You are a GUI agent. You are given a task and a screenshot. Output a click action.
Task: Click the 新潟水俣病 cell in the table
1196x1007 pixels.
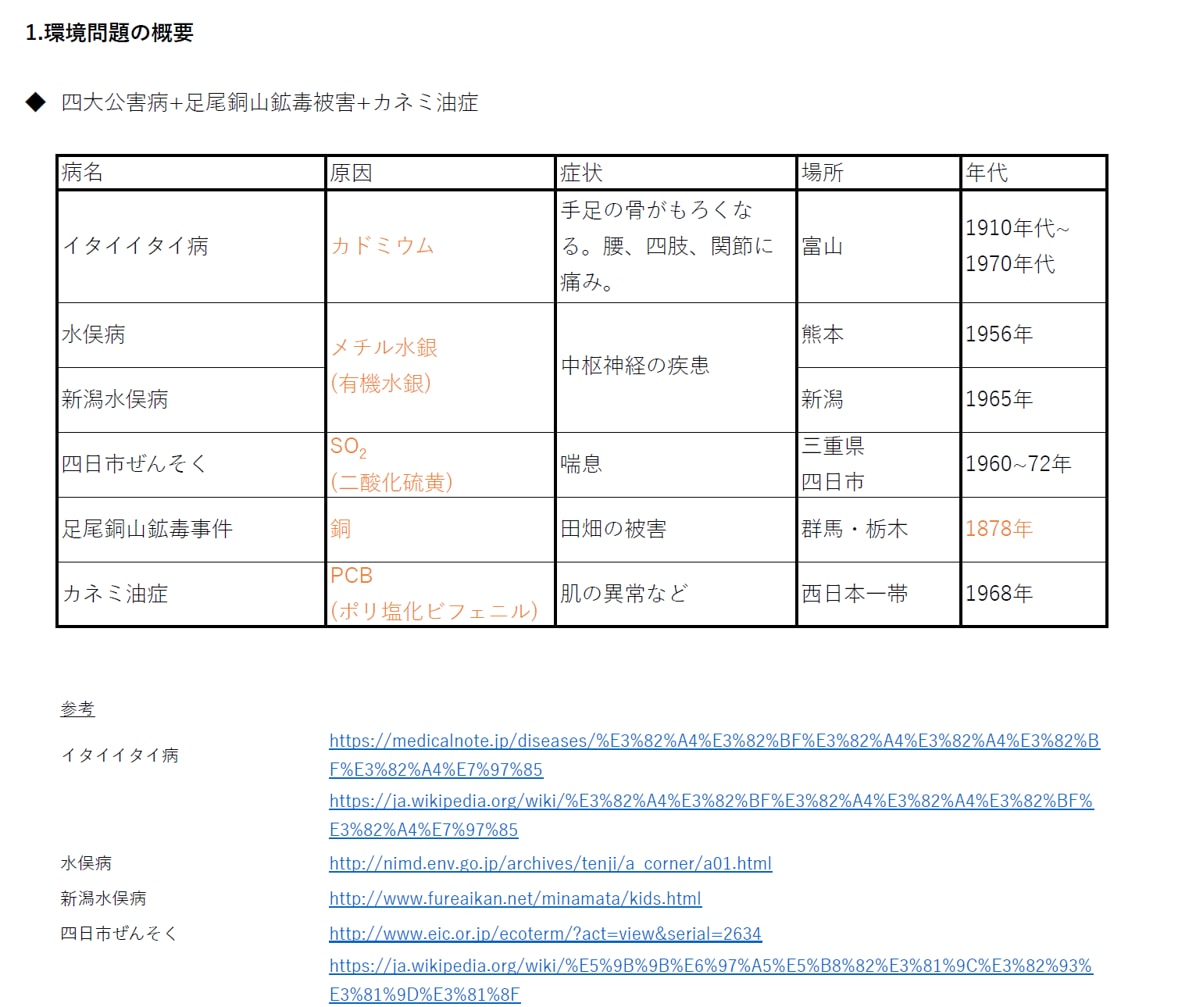(x=191, y=400)
